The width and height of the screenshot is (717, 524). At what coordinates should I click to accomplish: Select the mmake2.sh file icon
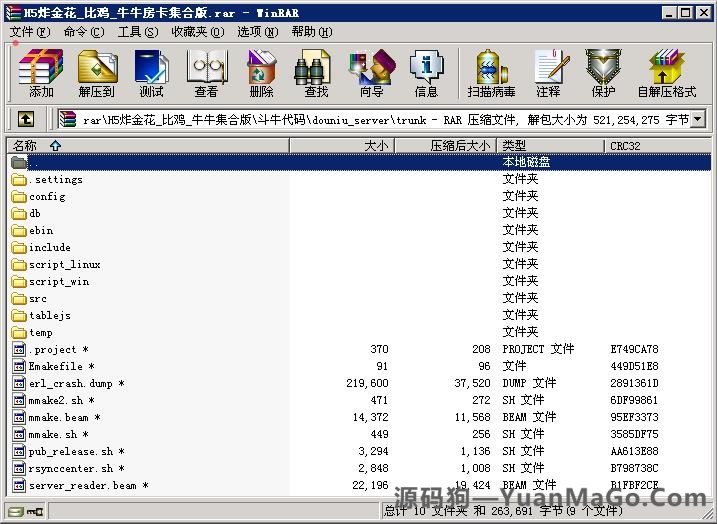[19, 401]
